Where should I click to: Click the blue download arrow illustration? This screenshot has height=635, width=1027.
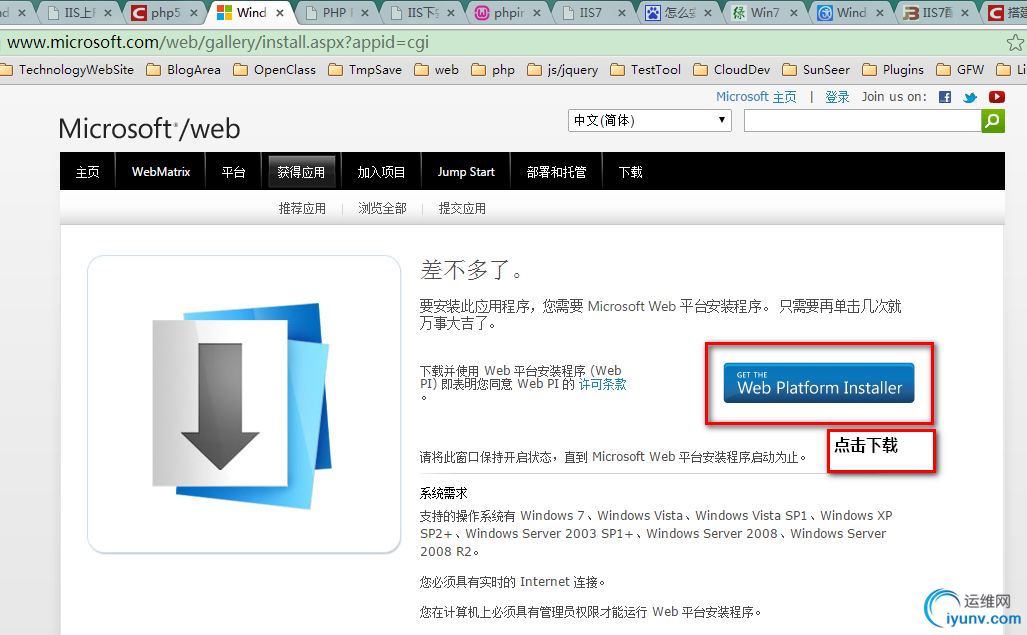(x=243, y=402)
